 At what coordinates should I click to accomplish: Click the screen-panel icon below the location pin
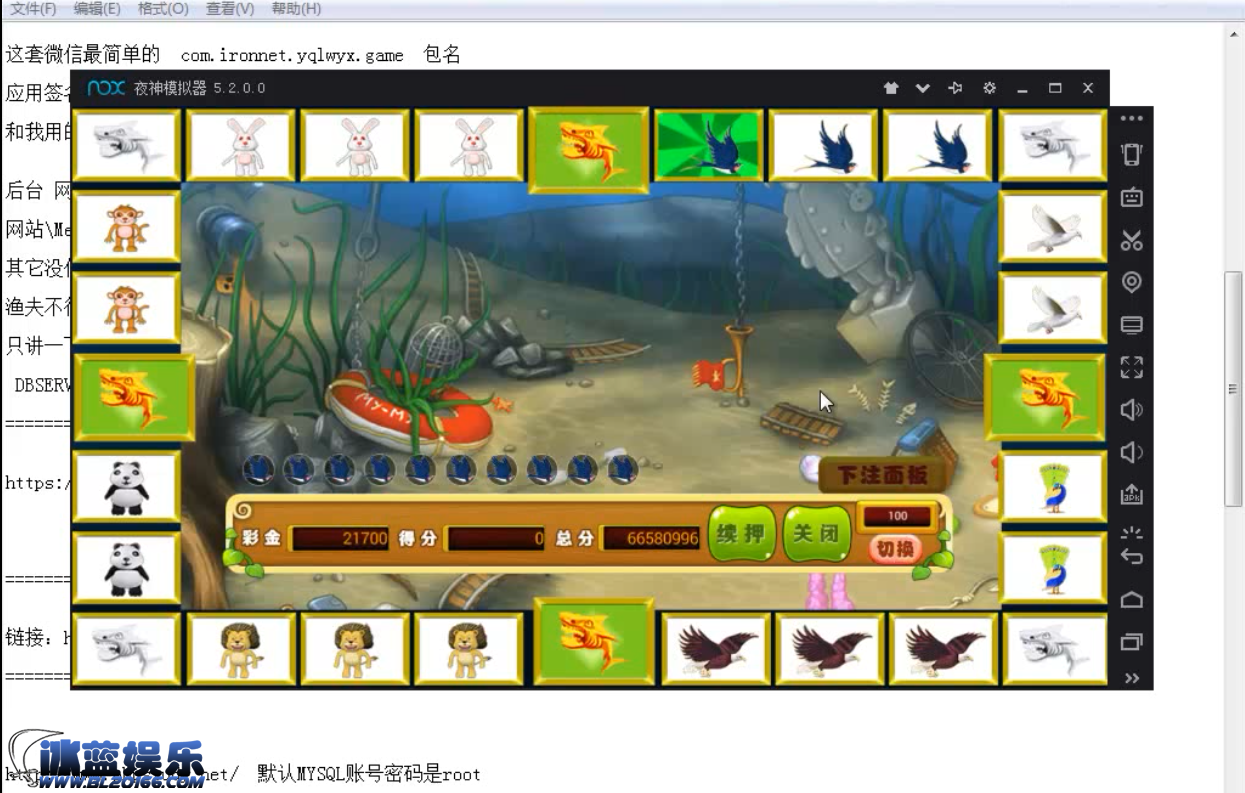point(1131,325)
